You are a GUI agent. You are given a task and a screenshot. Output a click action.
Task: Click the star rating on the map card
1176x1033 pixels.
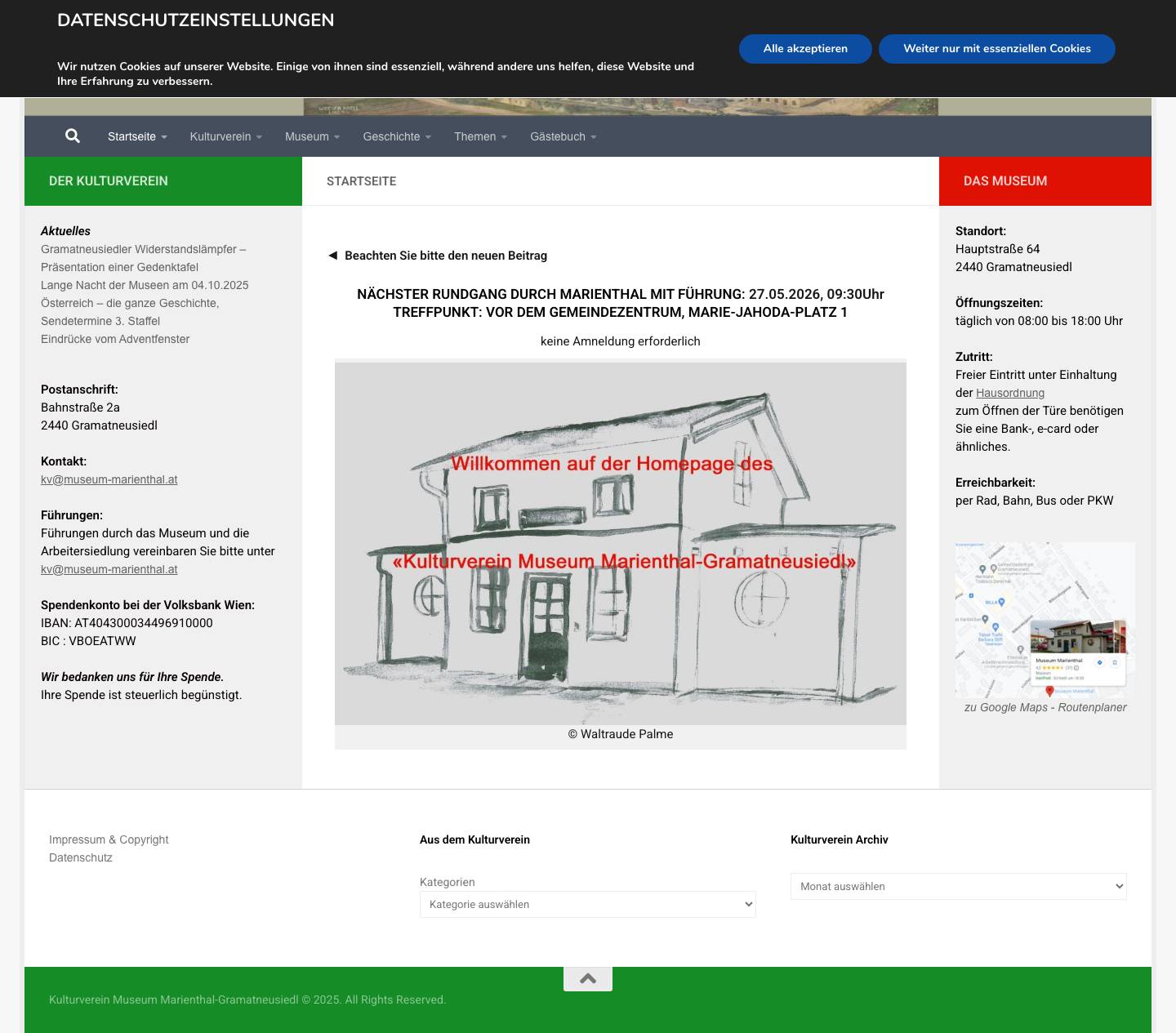tap(1052, 668)
